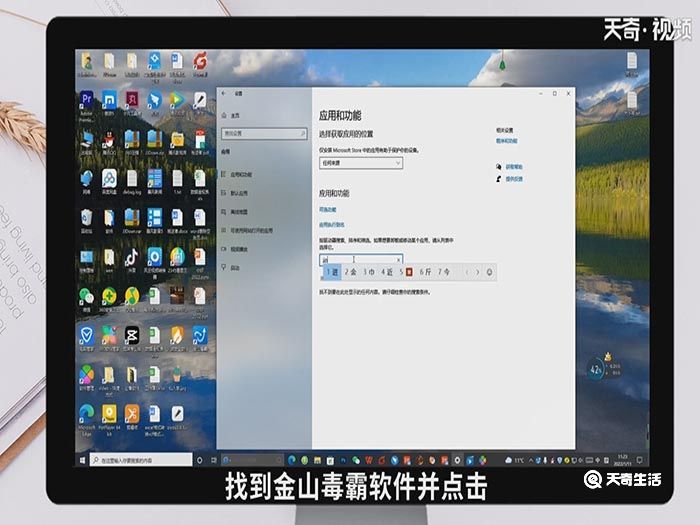
Task: Open Task View on the taskbar
Action: click(214, 460)
